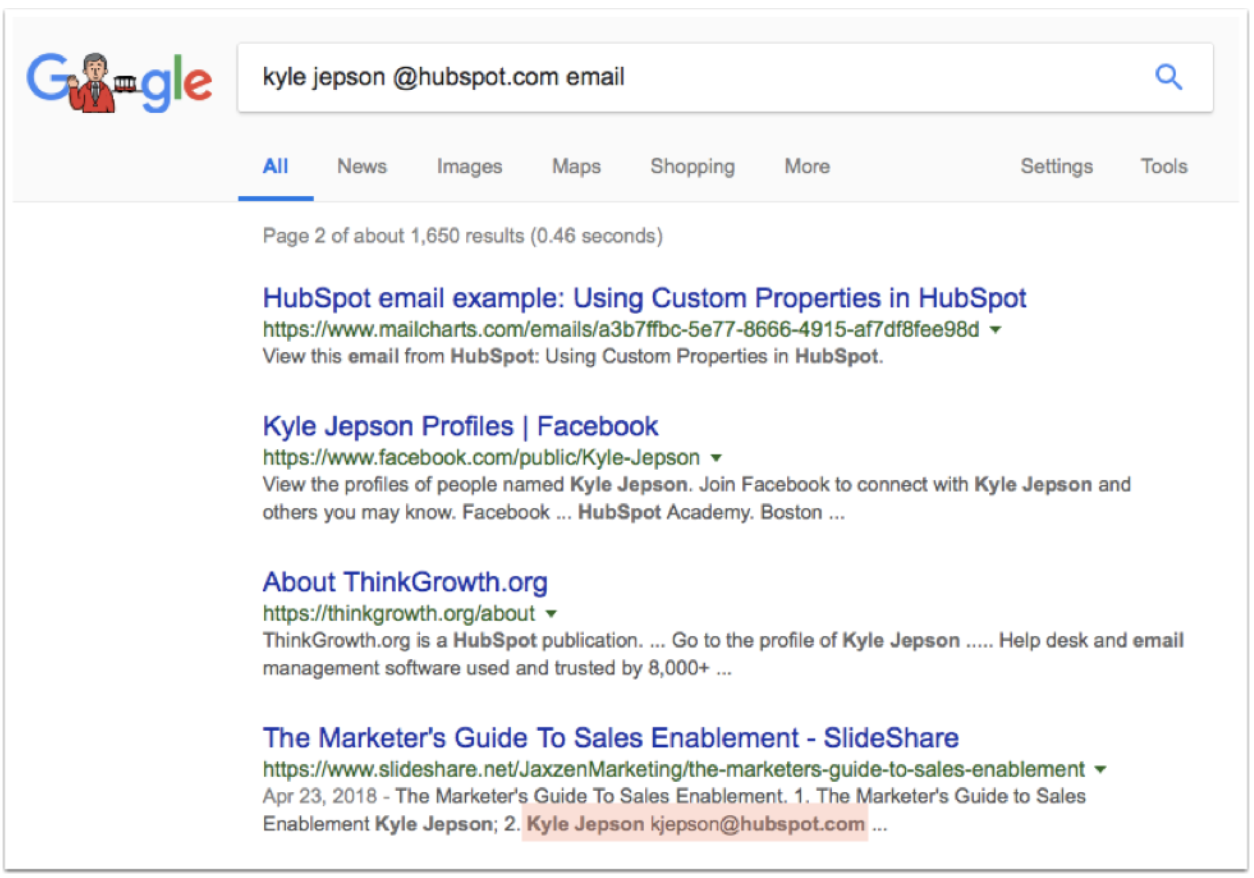The height and width of the screenshot is (878, 1254).
Task: Click 'View this email from HubSpot' snippet
Action: point(573,356)
